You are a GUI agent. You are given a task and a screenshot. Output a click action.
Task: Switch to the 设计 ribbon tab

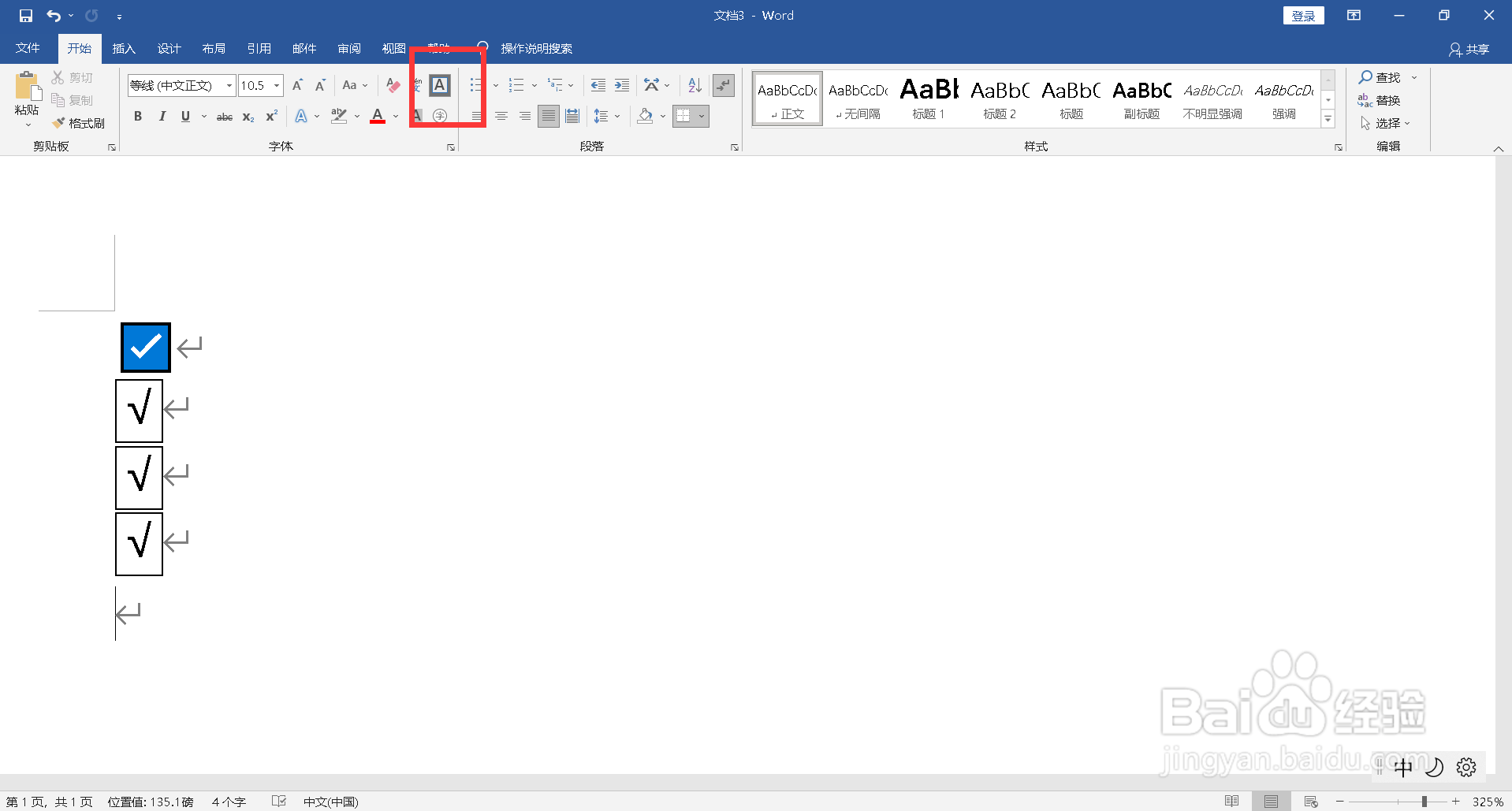pyautogui.click(x=169, y=48)
